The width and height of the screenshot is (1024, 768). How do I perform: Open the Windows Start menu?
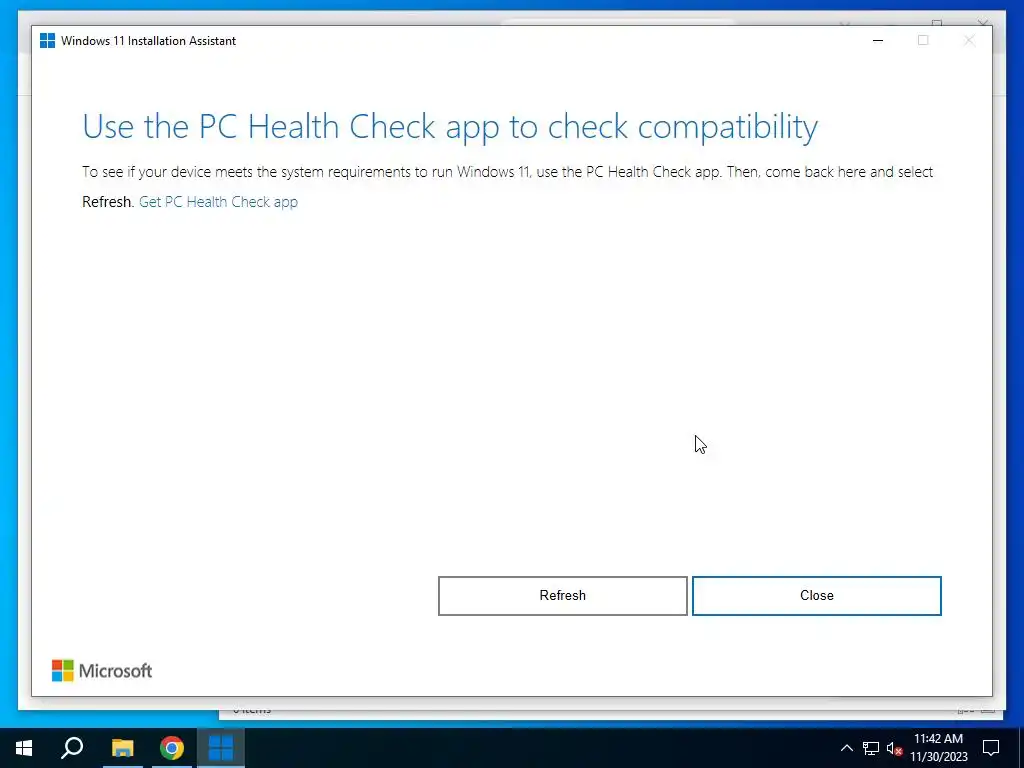(x=24, y=748)
